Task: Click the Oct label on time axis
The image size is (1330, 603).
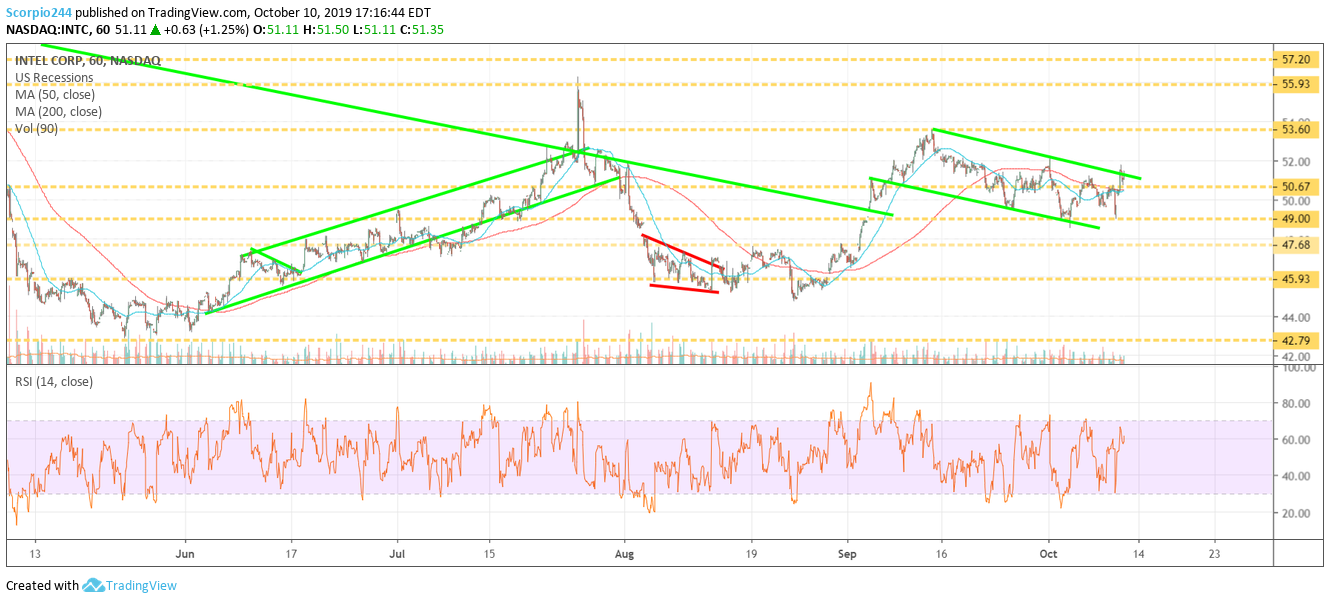Action: point(1049,552)
